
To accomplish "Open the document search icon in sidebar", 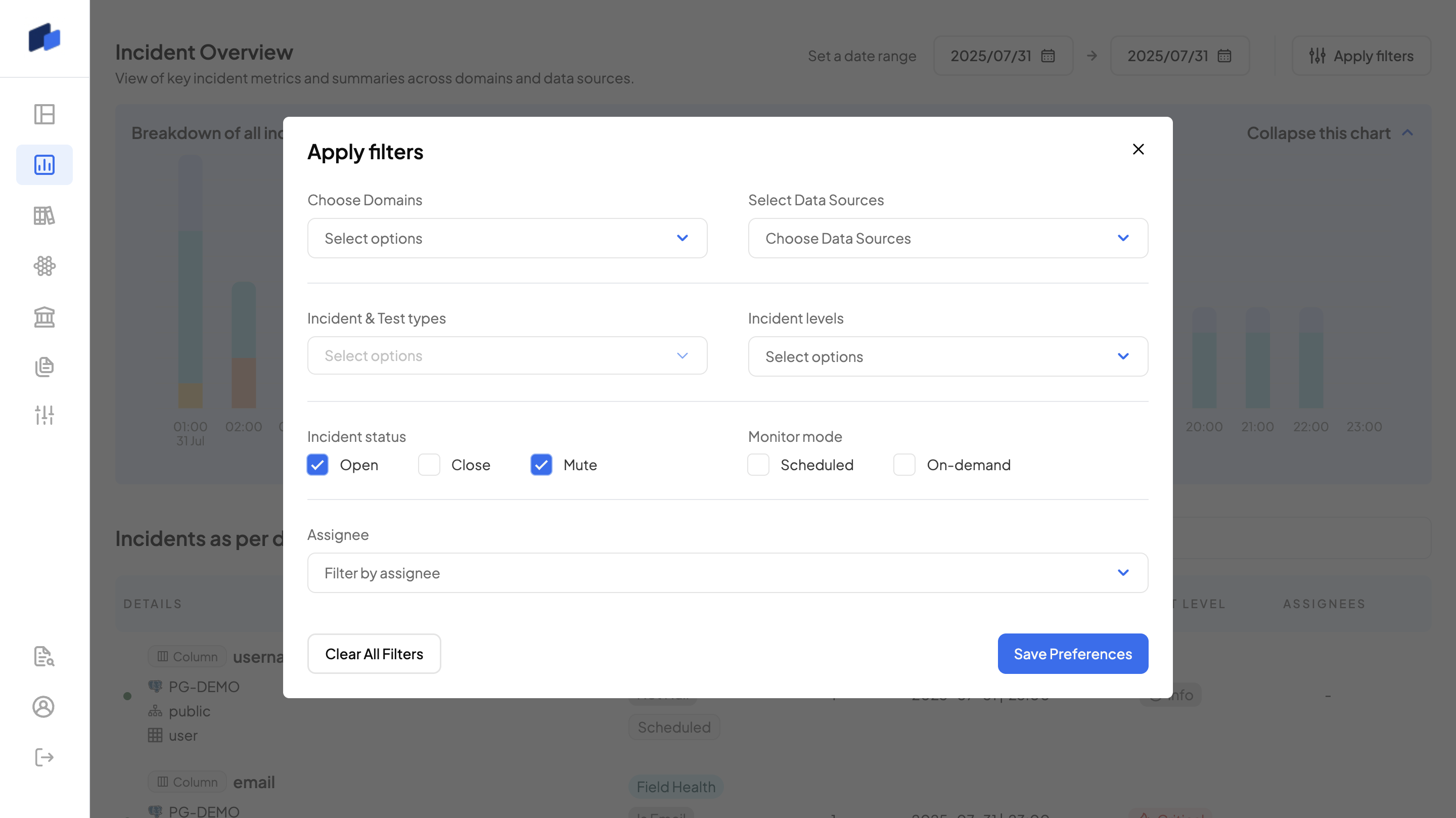I will pyautogui.click(x=44, y=656).
